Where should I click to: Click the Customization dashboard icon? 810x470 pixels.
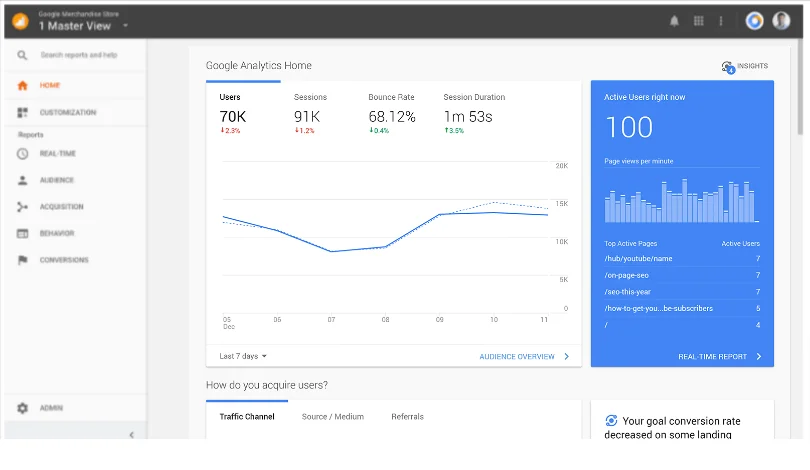(x=22, y=112)
